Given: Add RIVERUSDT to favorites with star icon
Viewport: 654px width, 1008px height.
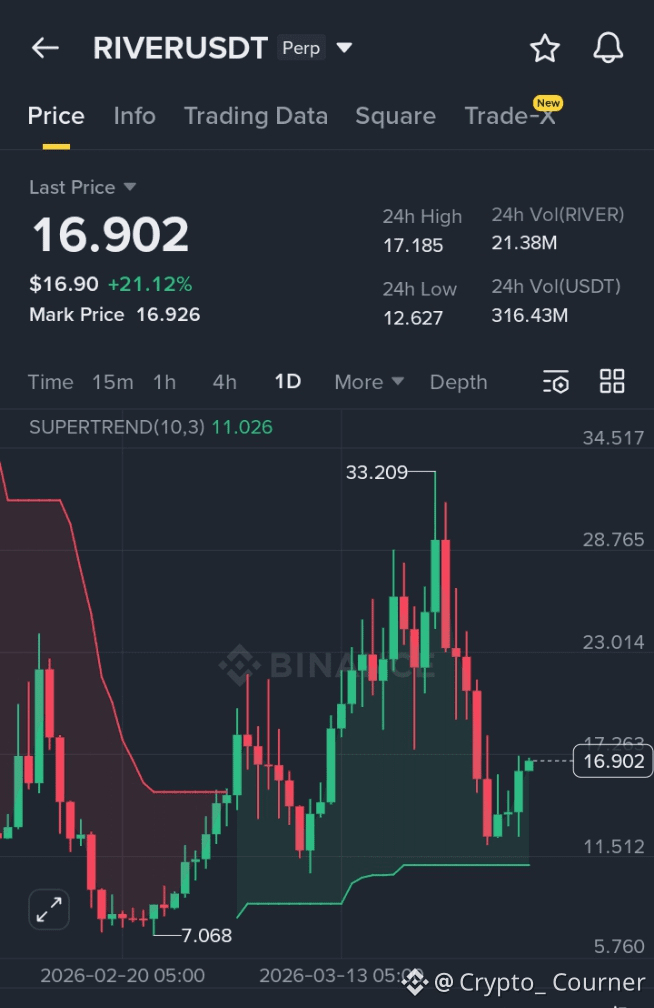Looking at the screenshot, I should click(545, 48).
